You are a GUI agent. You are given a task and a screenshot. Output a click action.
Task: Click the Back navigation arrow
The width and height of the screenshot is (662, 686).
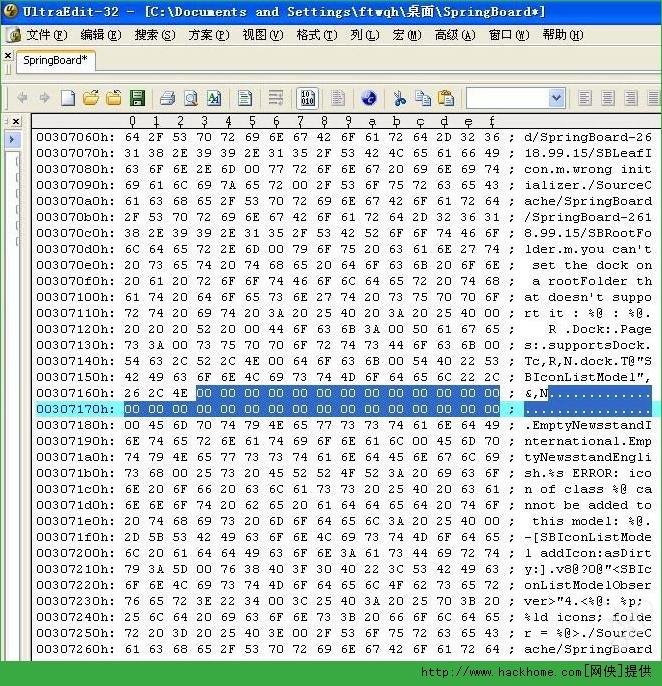(22, 98)
